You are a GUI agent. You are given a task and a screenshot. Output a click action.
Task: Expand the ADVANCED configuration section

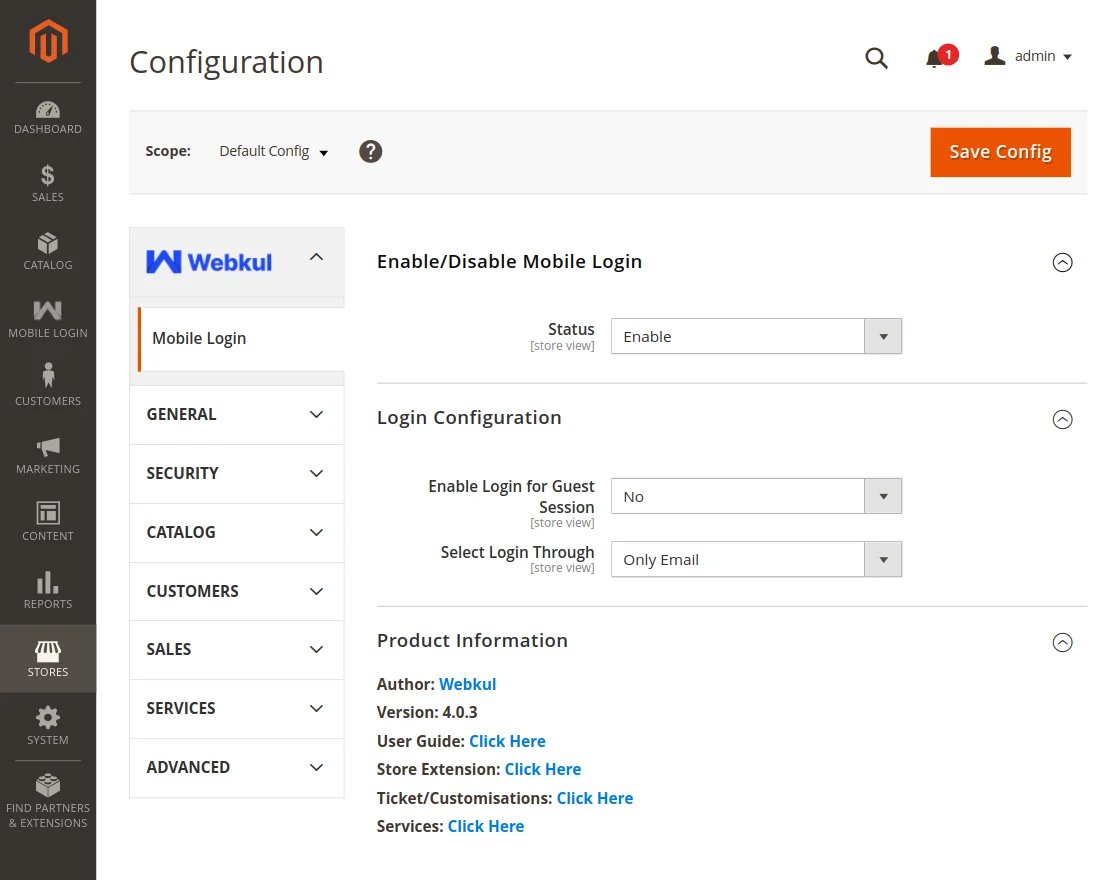click(x=236, y=767)
